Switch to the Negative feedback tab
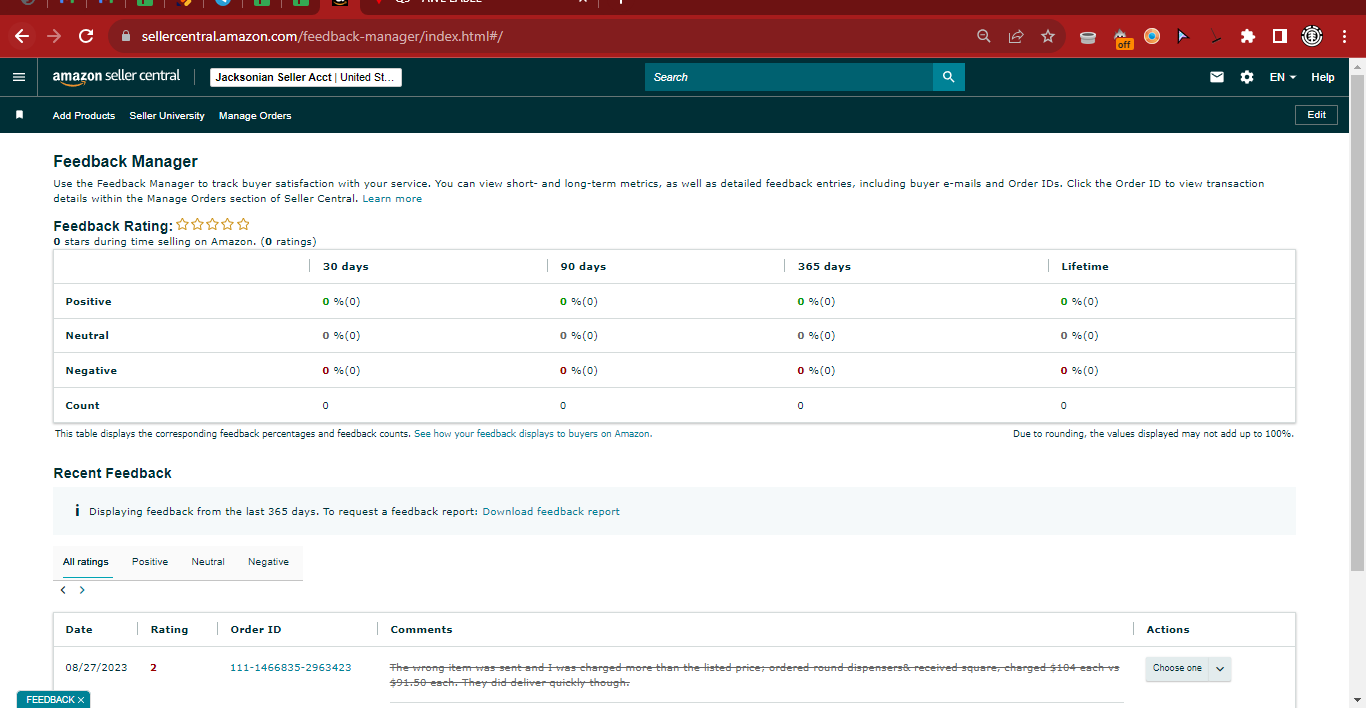This screenshot has height=708, width=1366. (268, 562)
